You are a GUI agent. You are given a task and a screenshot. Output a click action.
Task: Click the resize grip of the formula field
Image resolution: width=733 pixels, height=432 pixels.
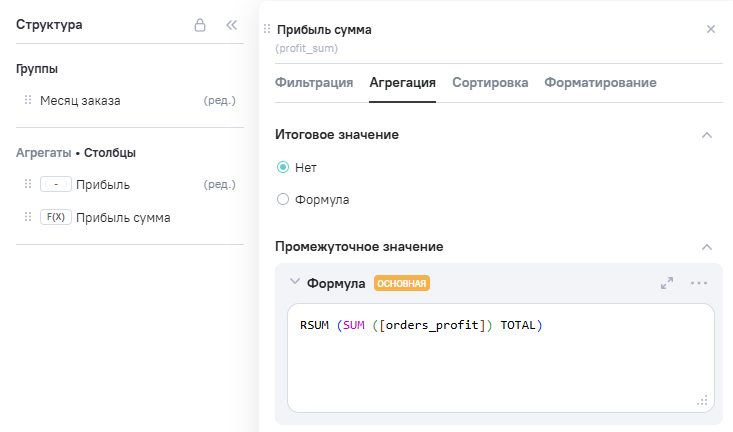click(702, 401)
